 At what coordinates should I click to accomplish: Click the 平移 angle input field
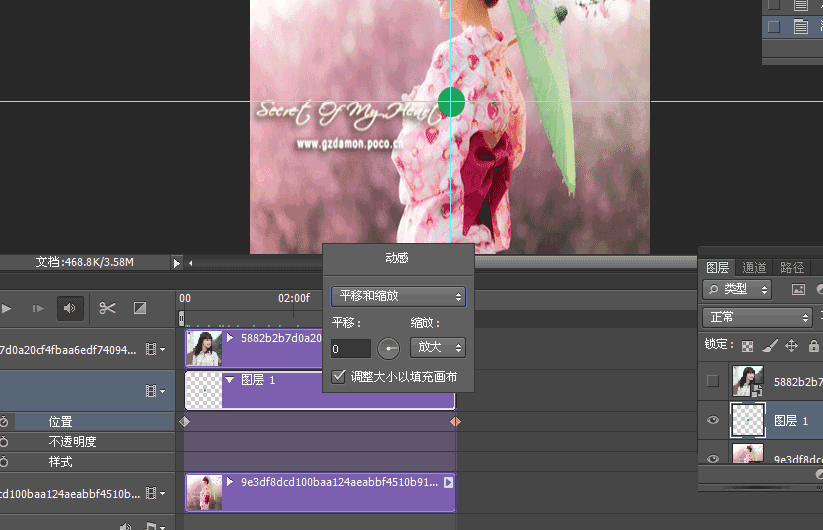[x=351, y=348]
